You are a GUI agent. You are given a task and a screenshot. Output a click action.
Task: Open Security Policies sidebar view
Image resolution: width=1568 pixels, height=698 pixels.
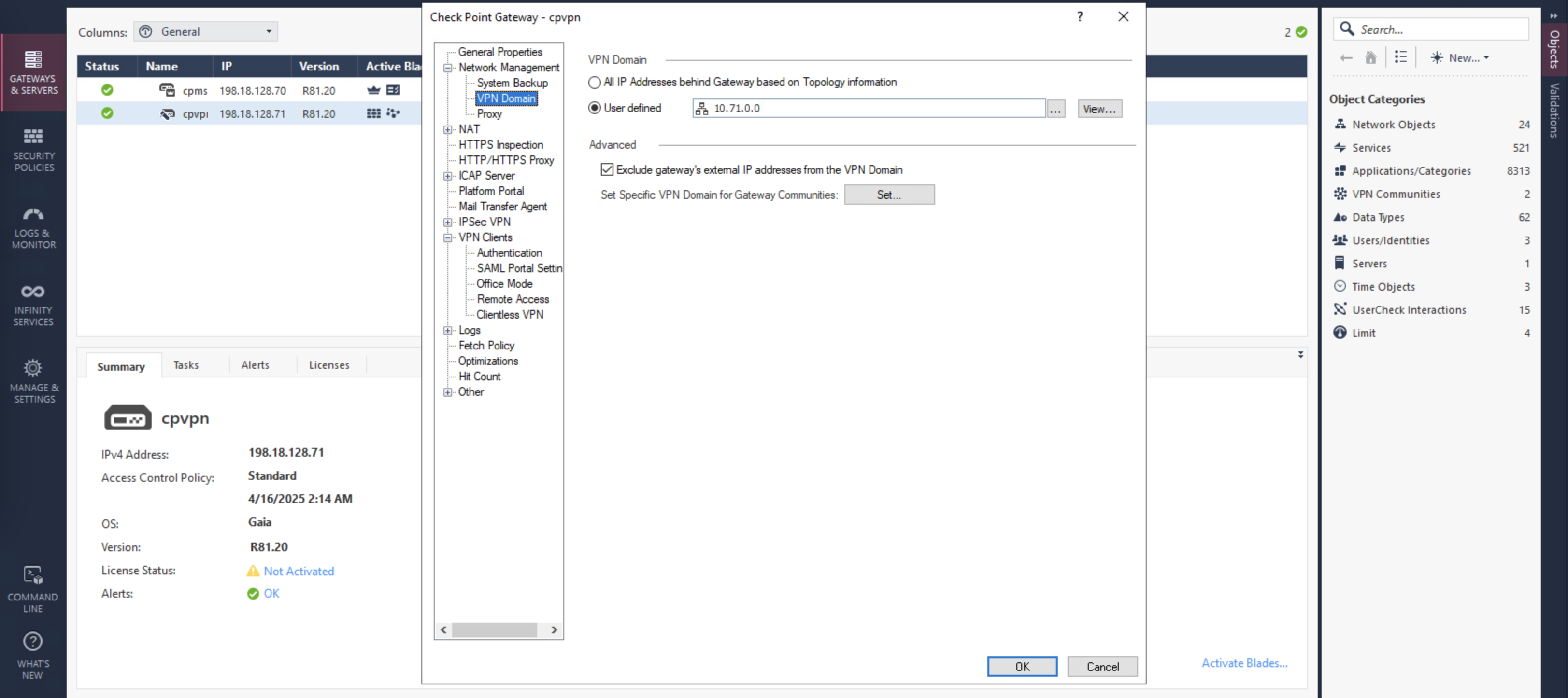click(33, 150)
